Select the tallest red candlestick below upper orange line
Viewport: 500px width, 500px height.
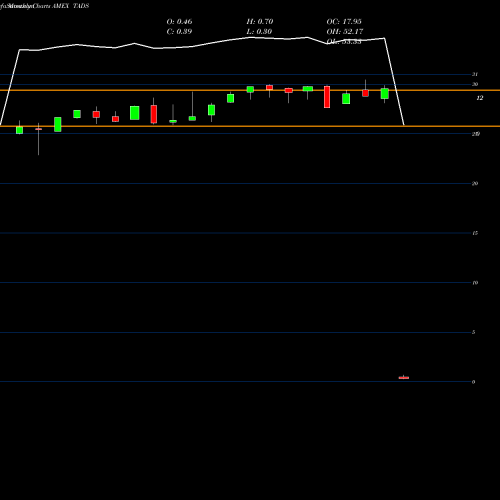pyautogui.click(x=327, y=97)
